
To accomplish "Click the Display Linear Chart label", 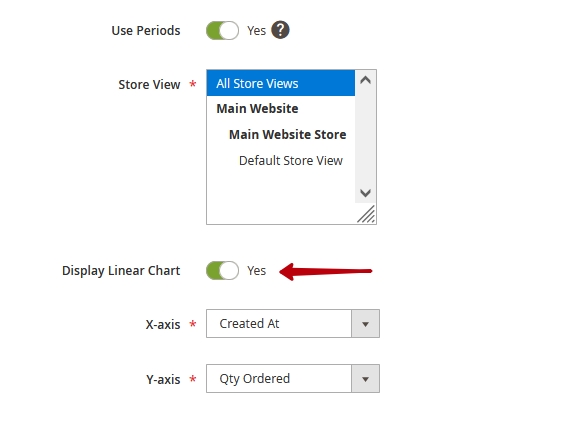I will (x=121, y=271).
